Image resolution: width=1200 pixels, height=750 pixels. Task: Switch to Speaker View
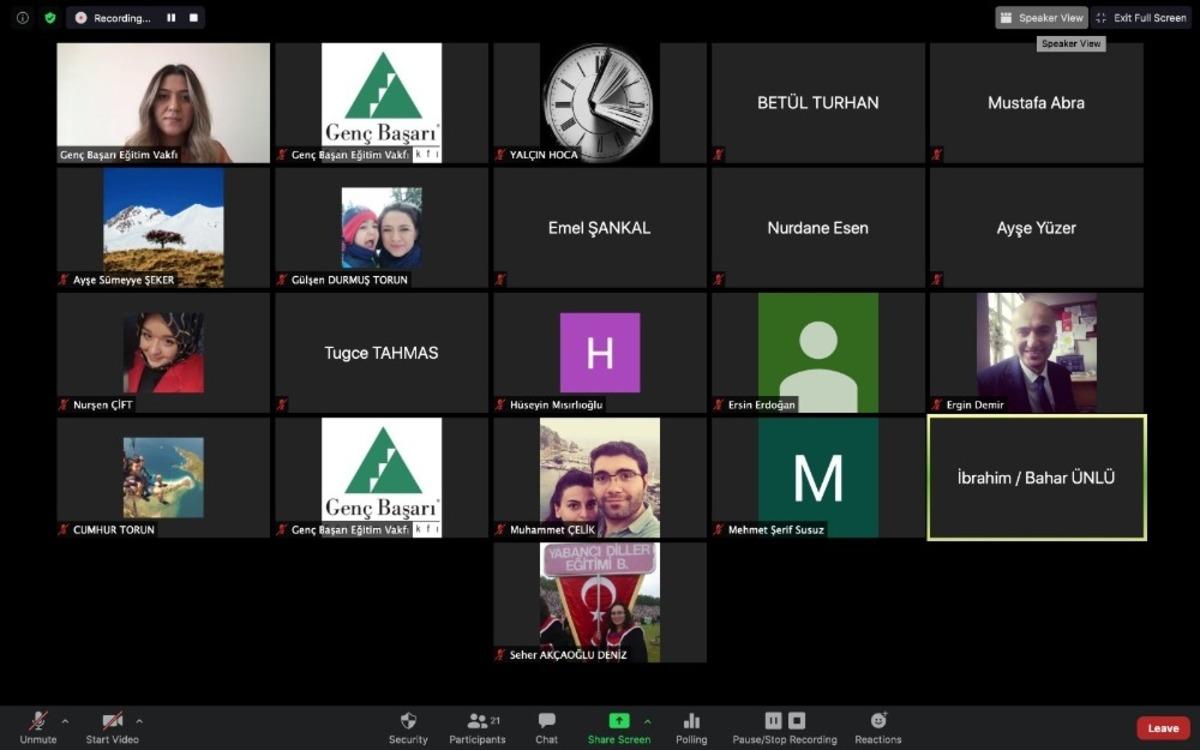(1041, 18)
